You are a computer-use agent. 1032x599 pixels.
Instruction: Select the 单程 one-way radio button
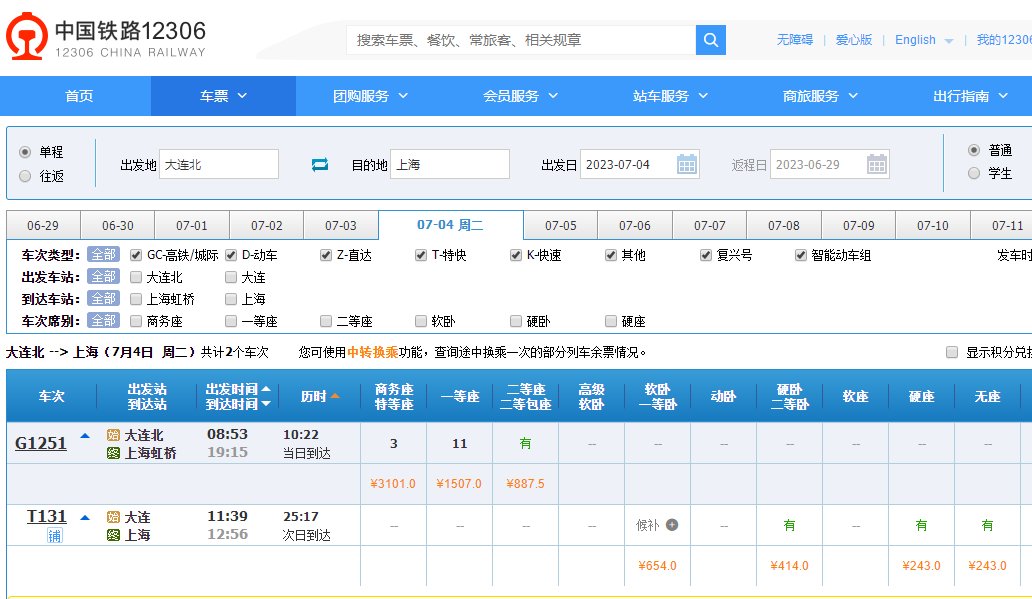(x=25, y=152)
